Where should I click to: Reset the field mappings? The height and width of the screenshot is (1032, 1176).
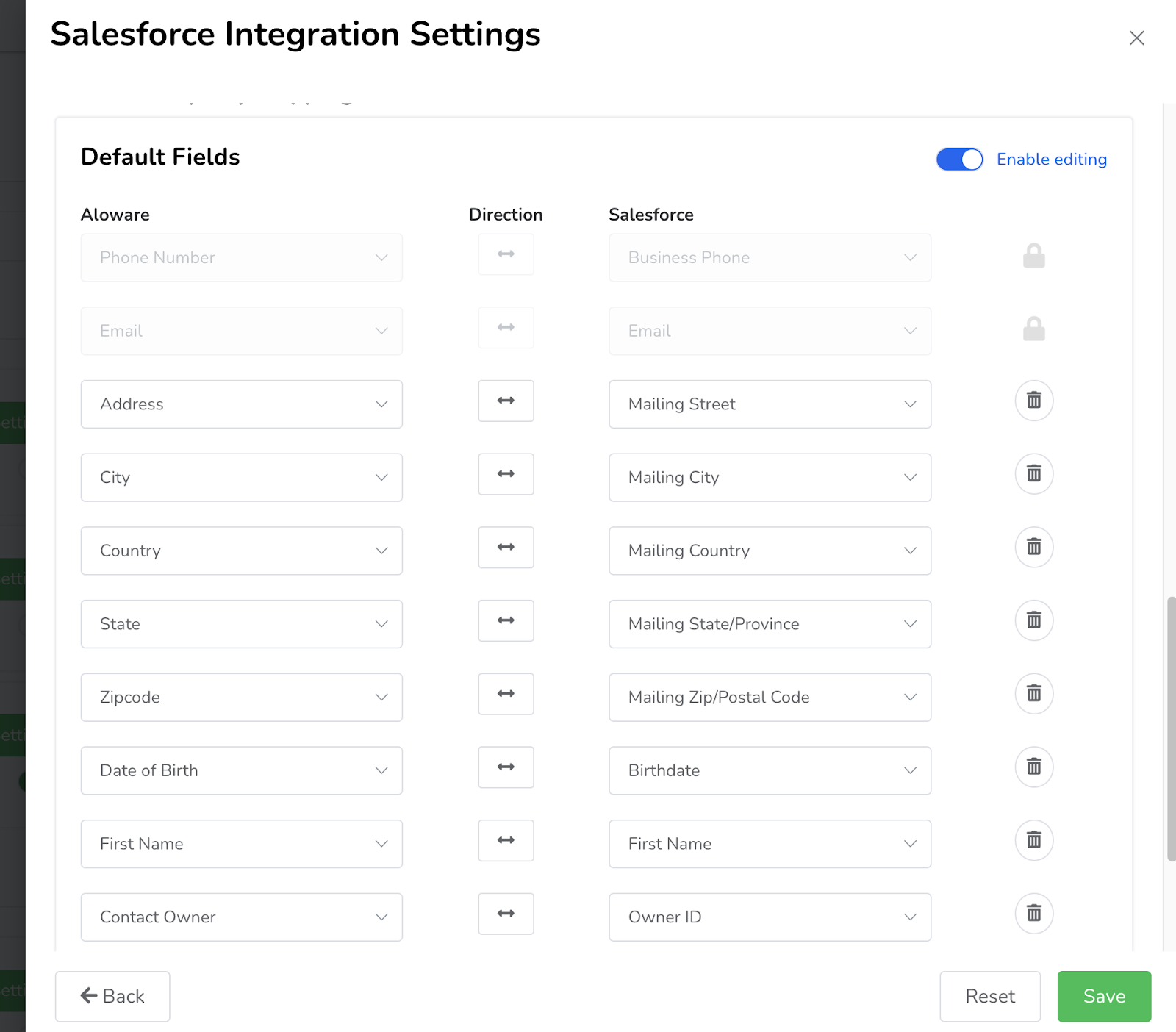tap(990, 997)
